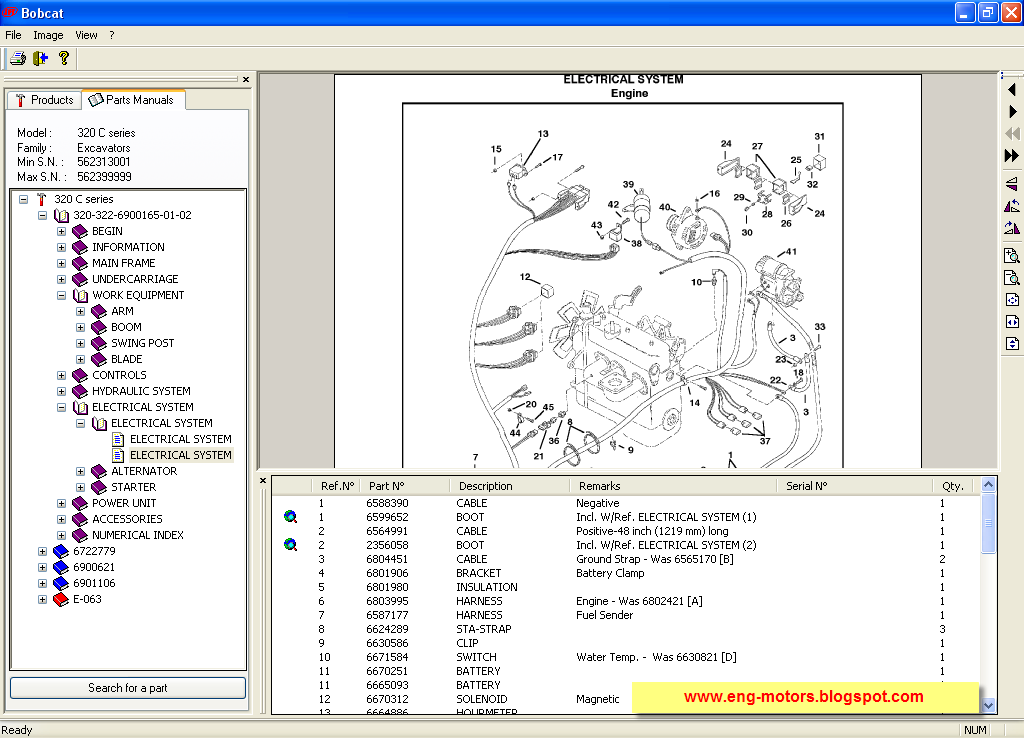
Task: Flip the image with mirror triangle icon
Action: coord(1012,184)
